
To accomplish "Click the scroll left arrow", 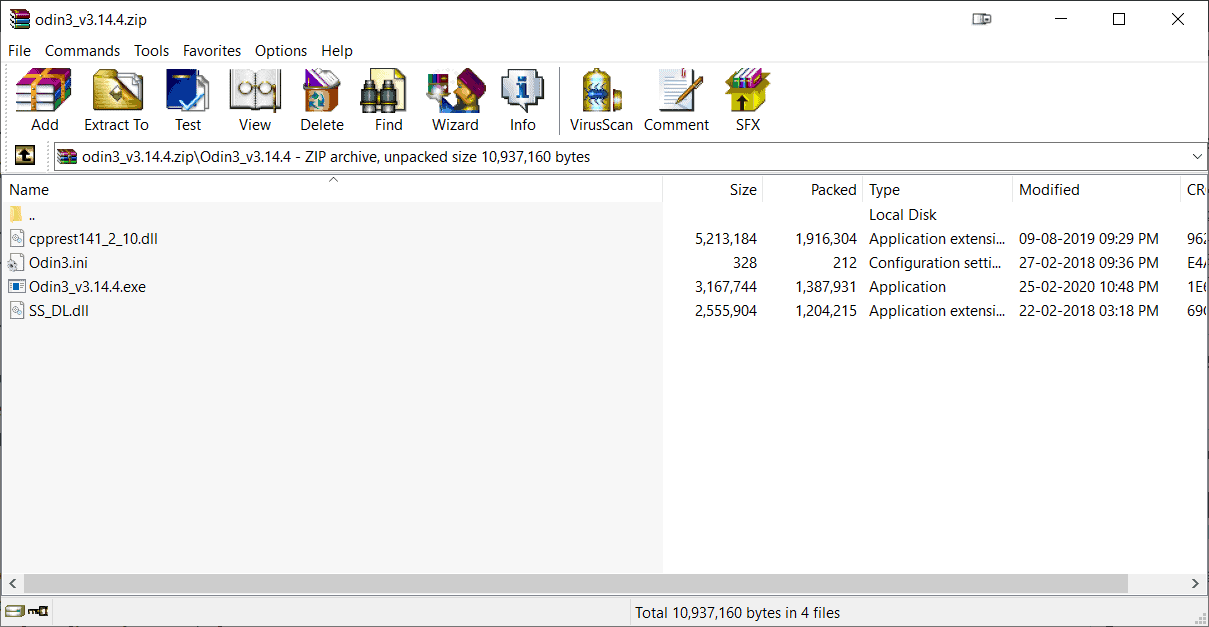I will pos(12,583).
